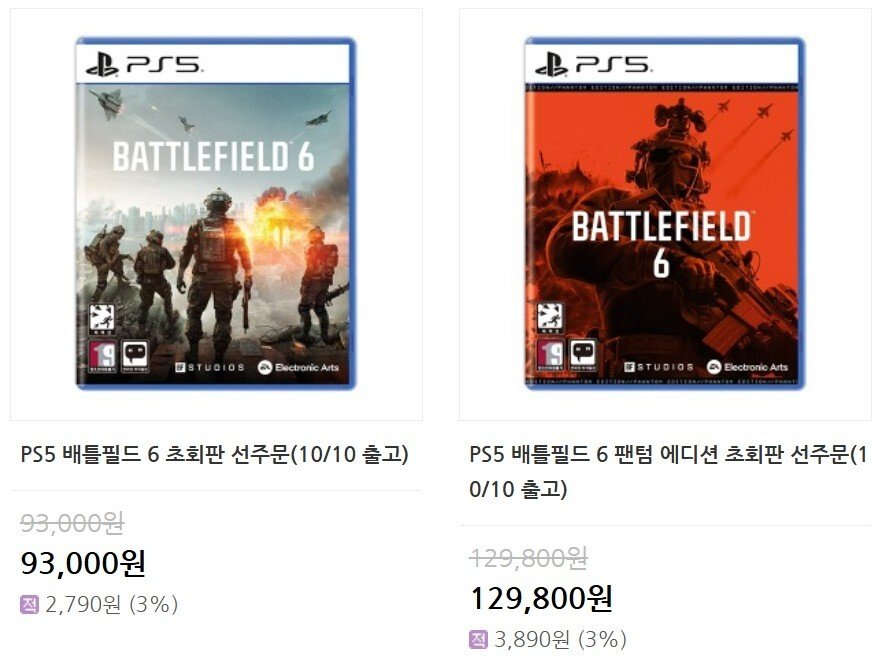
Task: Click the Electronic Arts logo on the Phantom cover
Action: [x=747, y=367]
